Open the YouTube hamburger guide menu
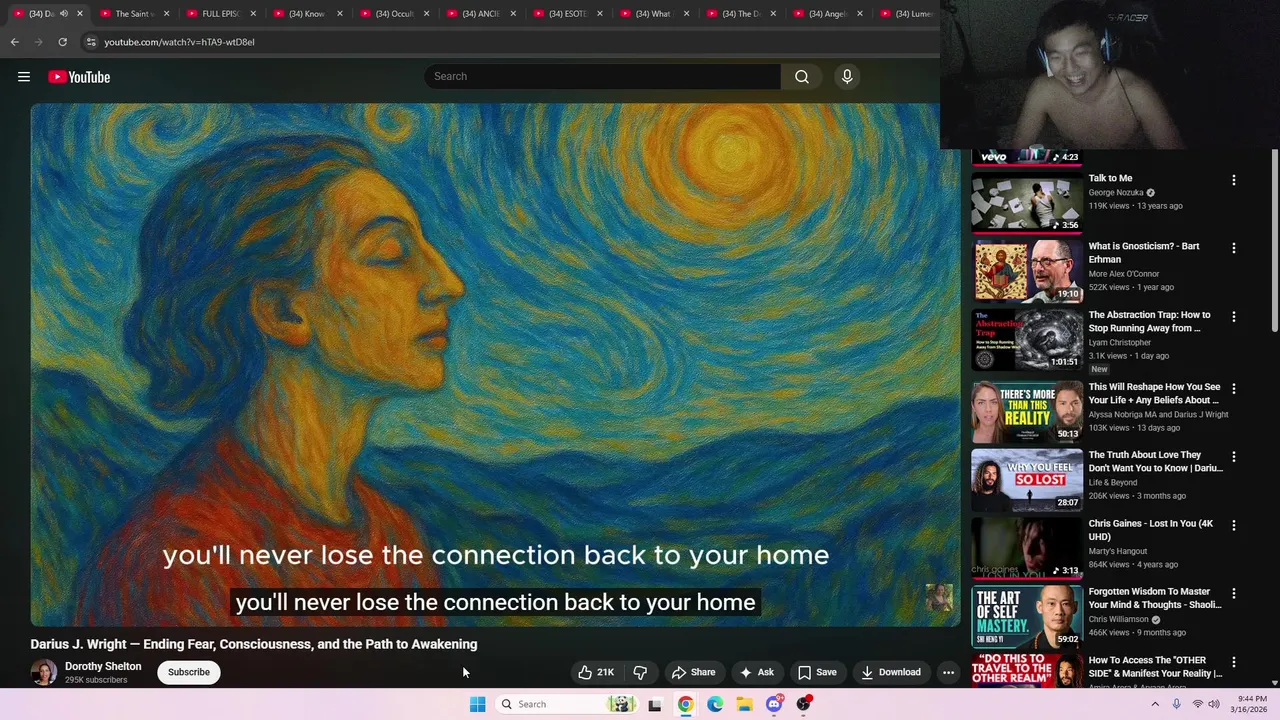The height and width of the screenshot is (720, 1280). 24,77
